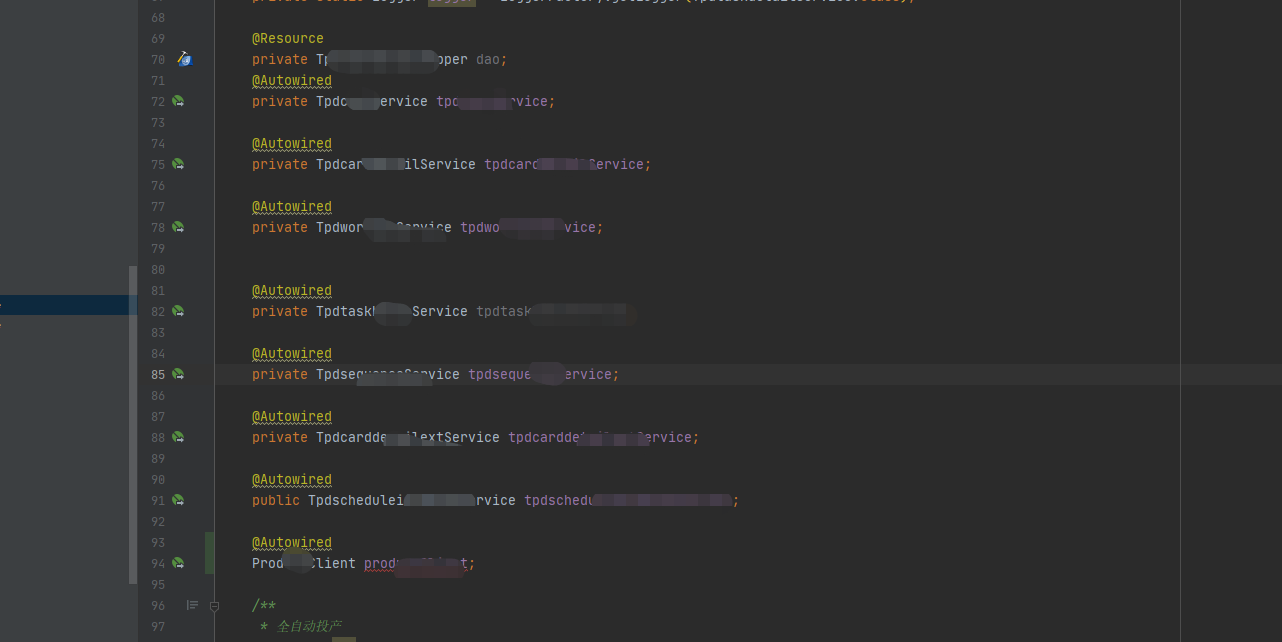Viewport: 1282px width, 642px height.
Task: Click the '全自动投产' comment text on line 97
Action: 309,627
